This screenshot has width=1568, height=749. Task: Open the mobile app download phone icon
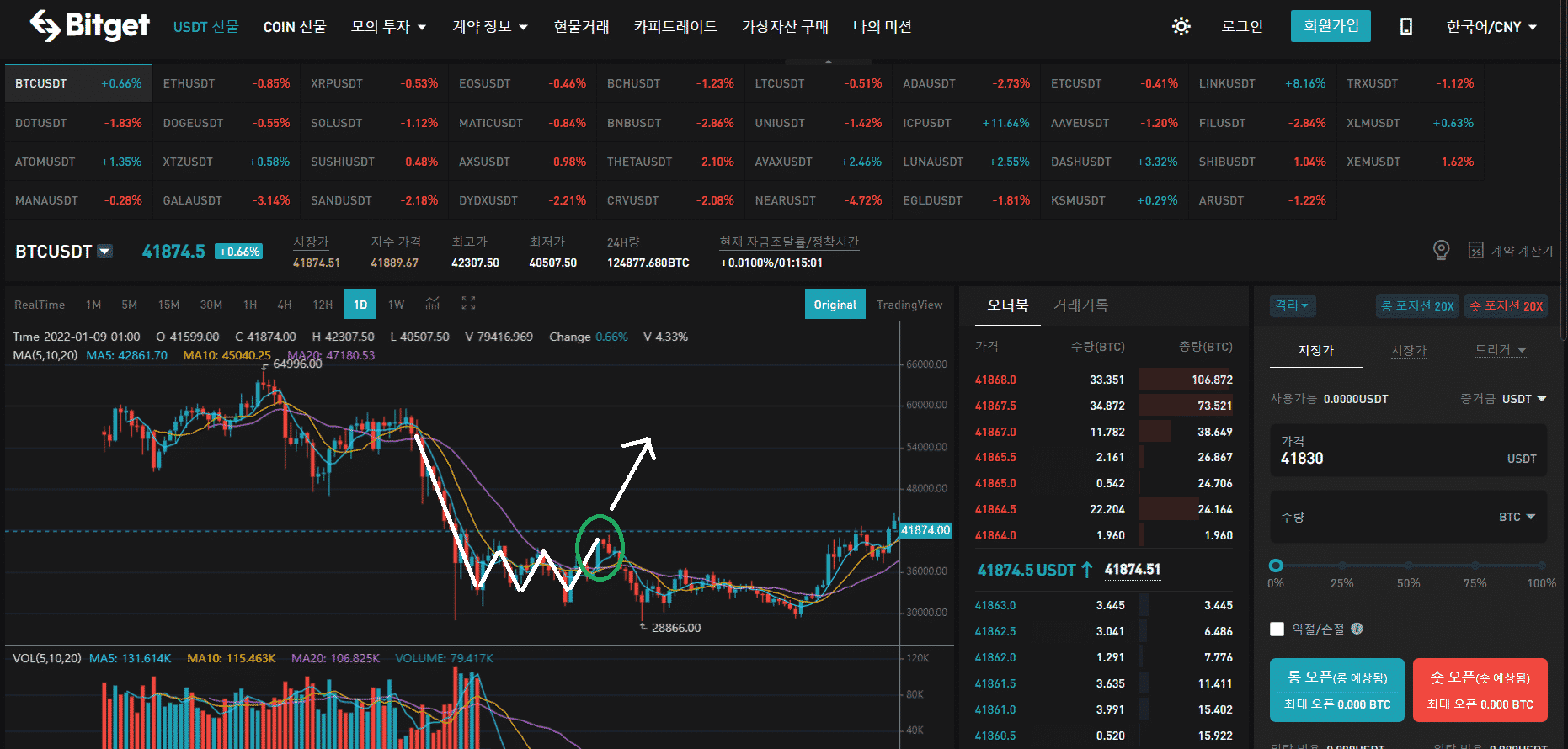pos(1405,27)
